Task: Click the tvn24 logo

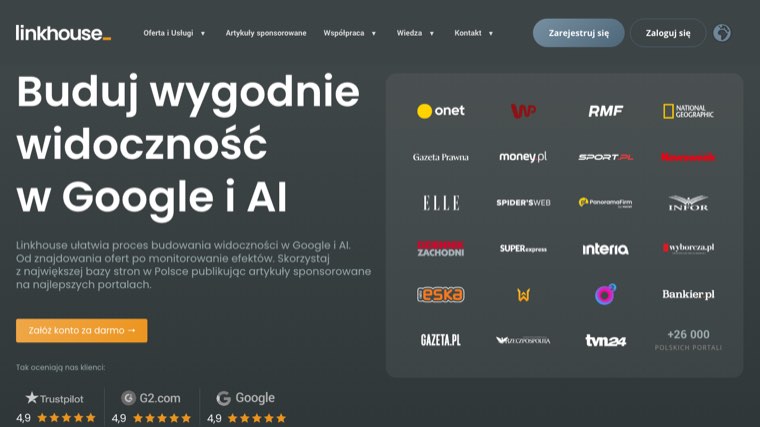Action: [x=605, y=340]
